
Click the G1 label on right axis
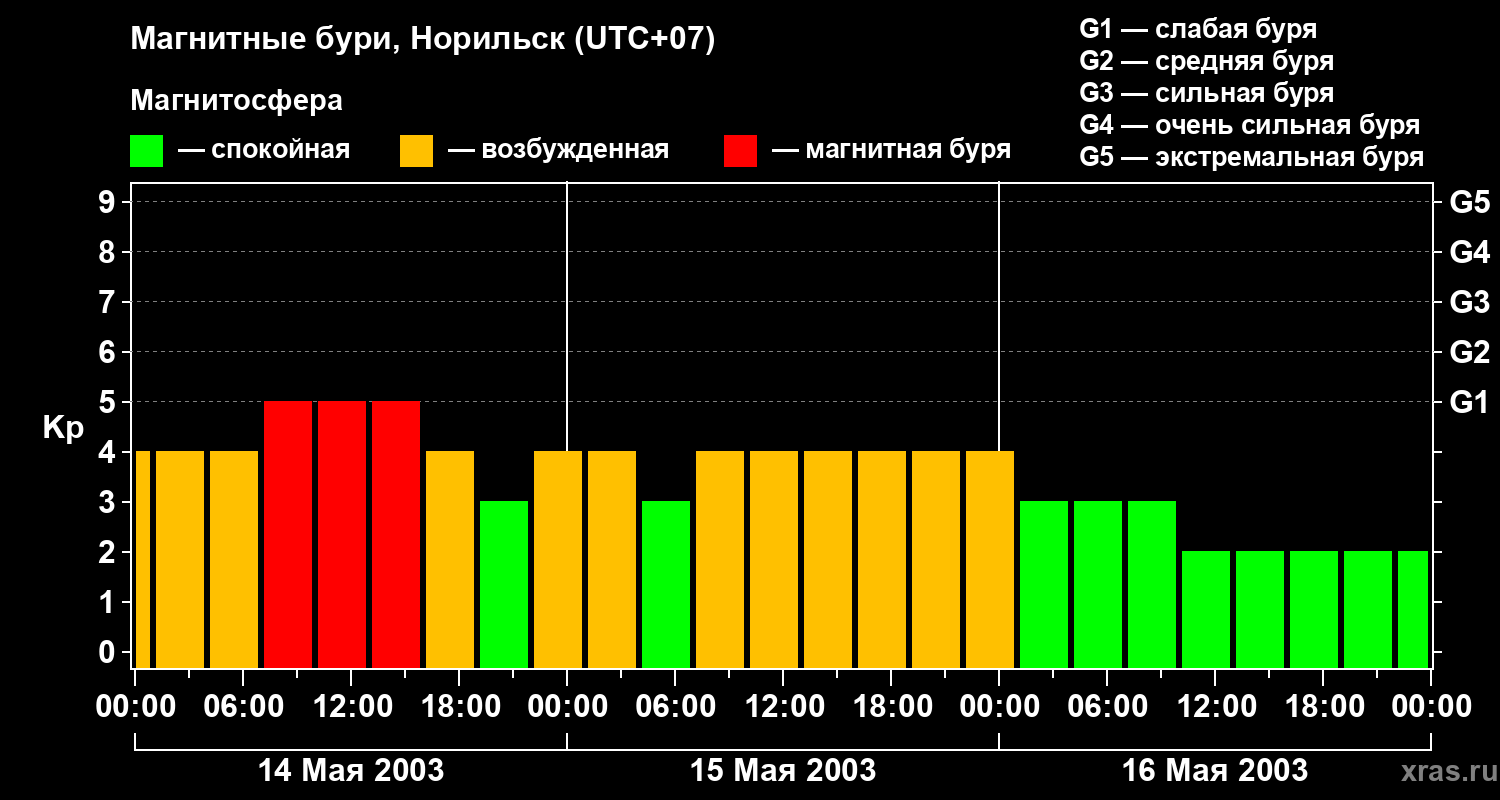click(x=1469, y=403)
